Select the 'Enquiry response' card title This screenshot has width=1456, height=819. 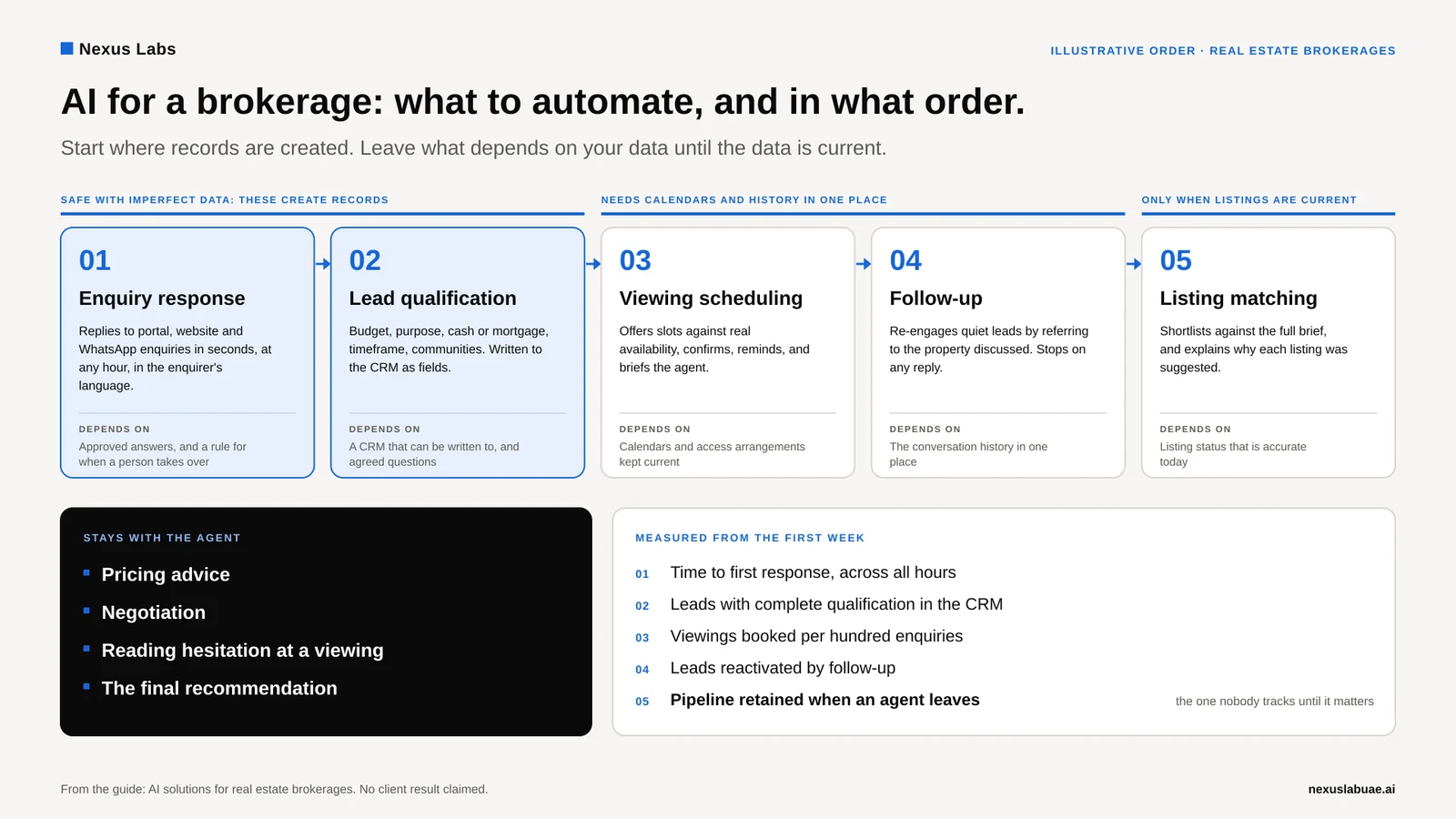coord(162,298)
